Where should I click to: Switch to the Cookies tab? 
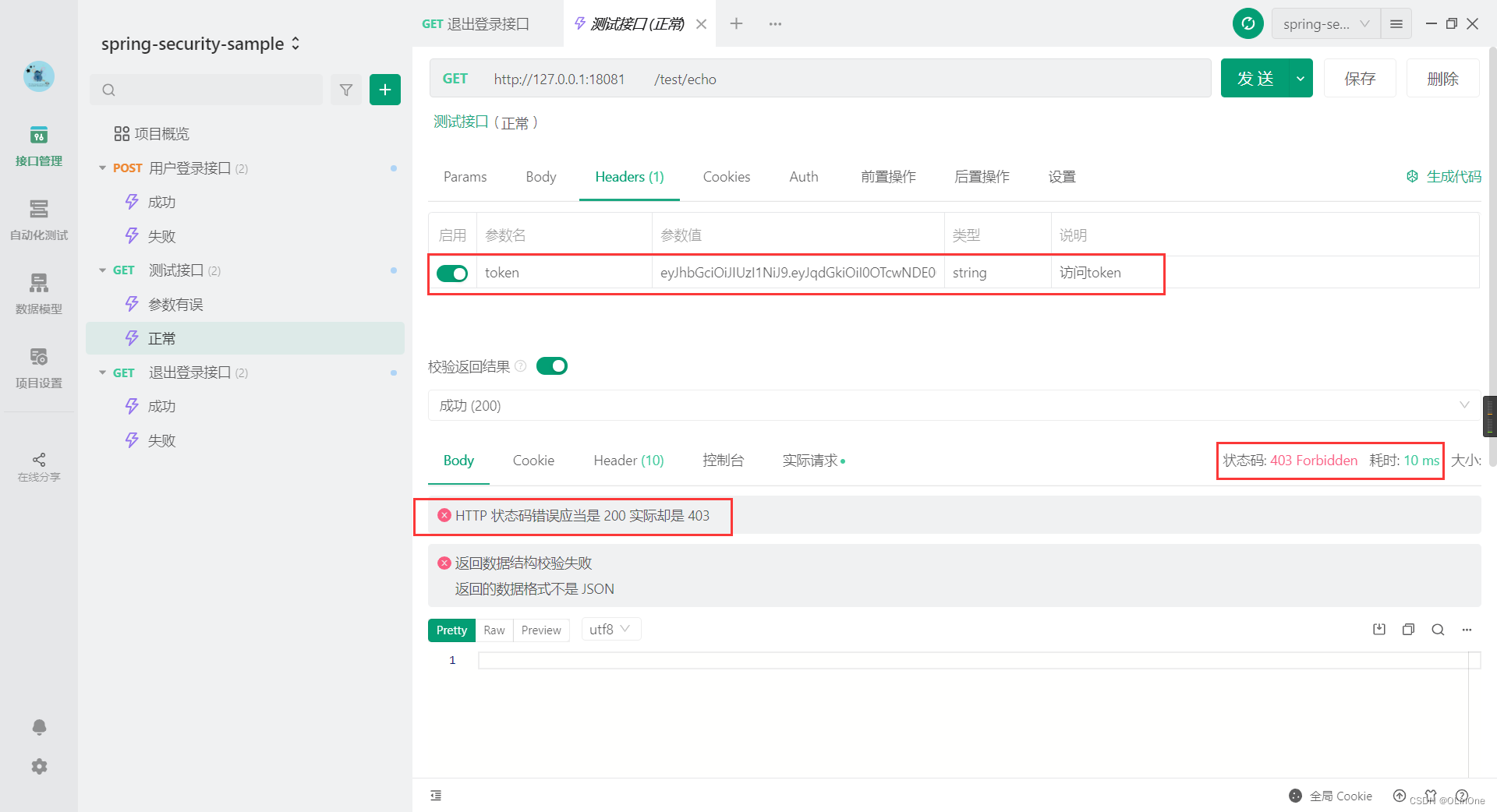coord(726,177)
